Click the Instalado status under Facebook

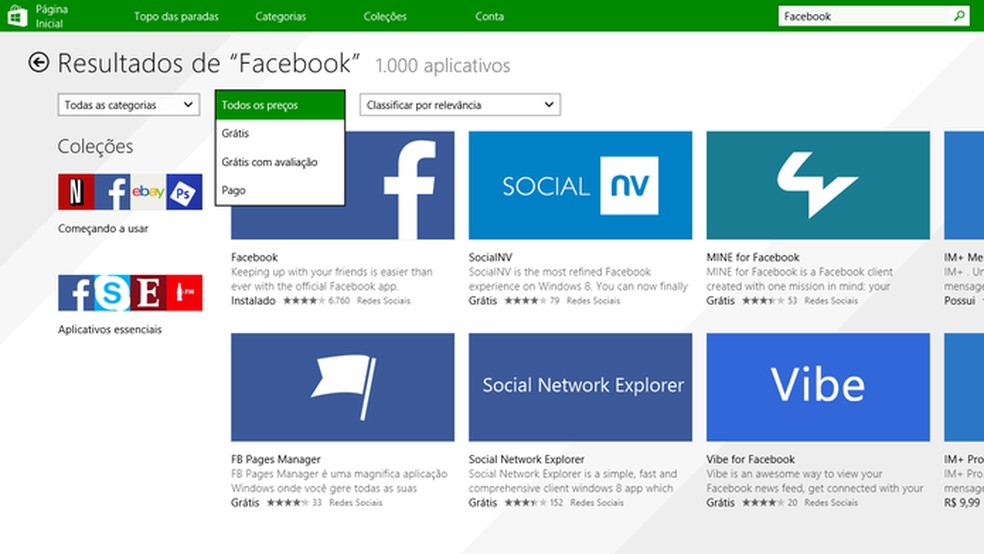[x=253, y=301]
